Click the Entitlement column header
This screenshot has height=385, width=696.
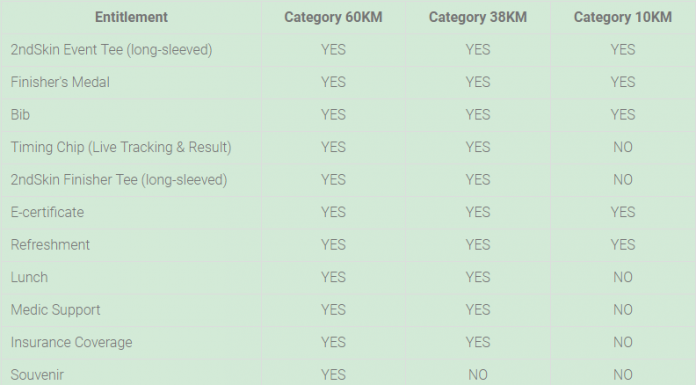(x=131, y=17)
